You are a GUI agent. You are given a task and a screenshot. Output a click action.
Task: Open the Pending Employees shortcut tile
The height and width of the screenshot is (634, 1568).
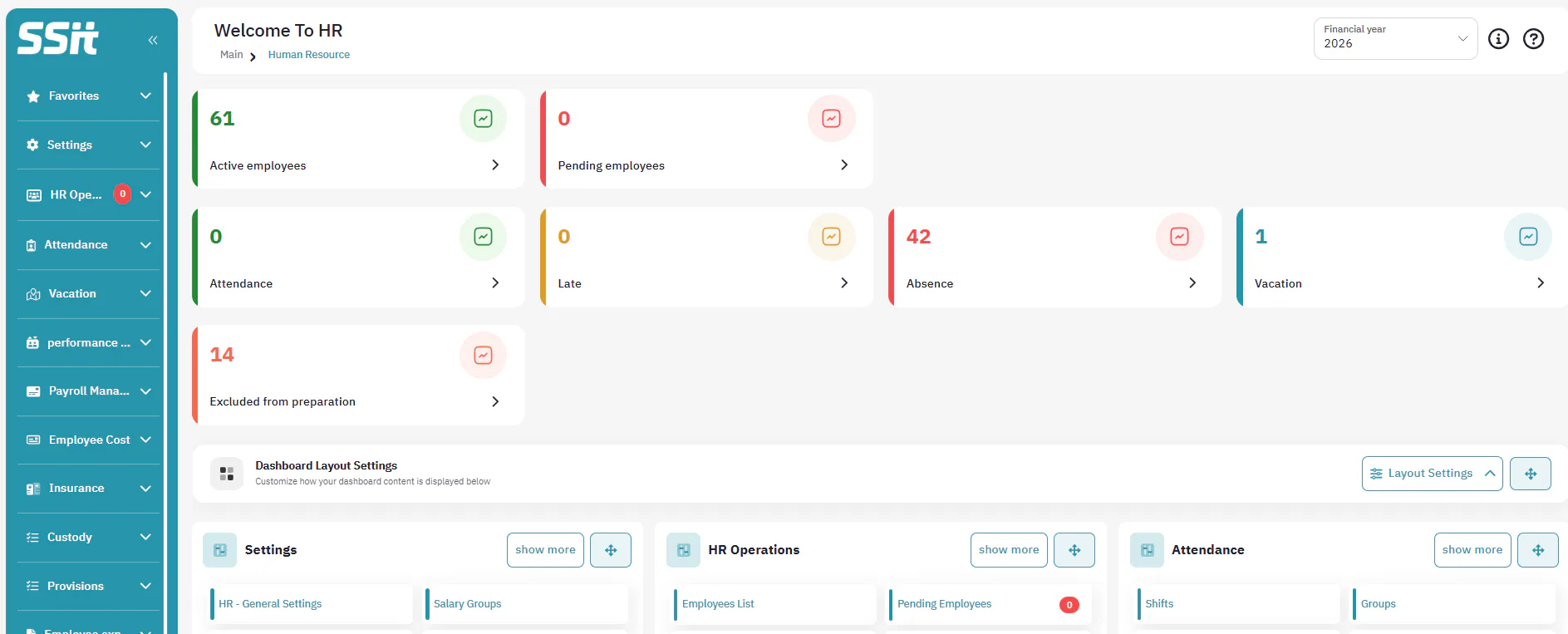[989, 604]
